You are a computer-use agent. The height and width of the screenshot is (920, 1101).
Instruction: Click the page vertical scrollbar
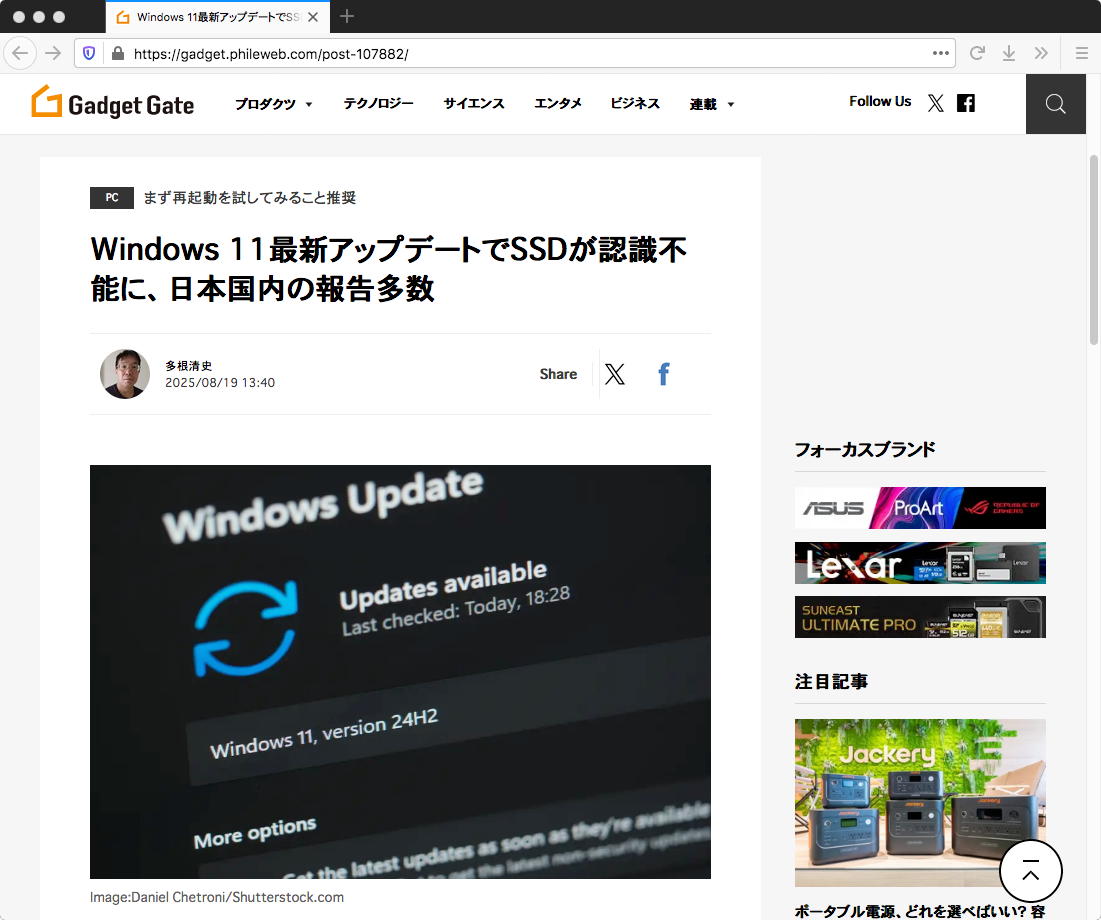coord(1093,249)
